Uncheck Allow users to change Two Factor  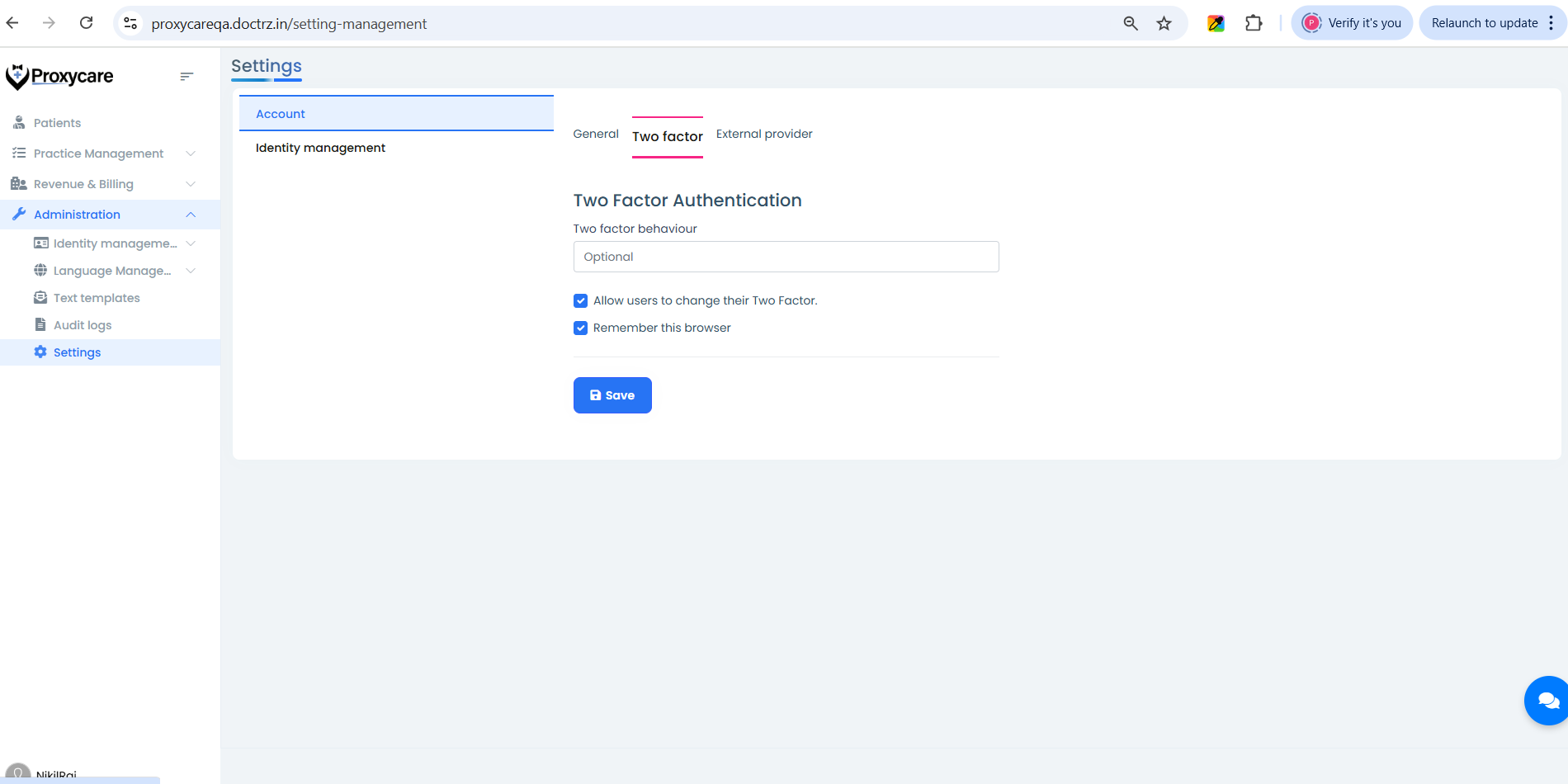581,301
